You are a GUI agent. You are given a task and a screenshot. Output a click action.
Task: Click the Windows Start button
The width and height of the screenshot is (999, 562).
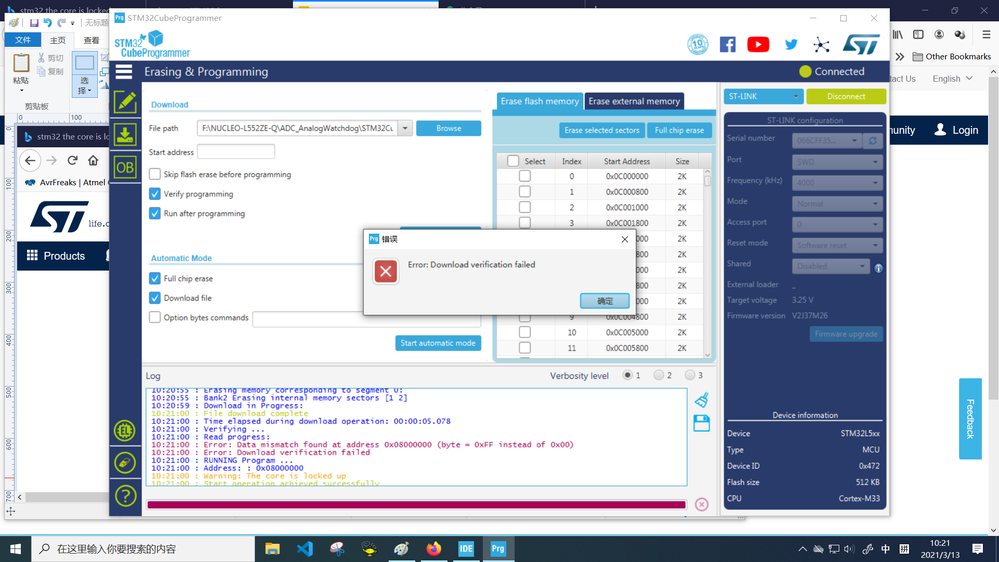click(15, 549)
